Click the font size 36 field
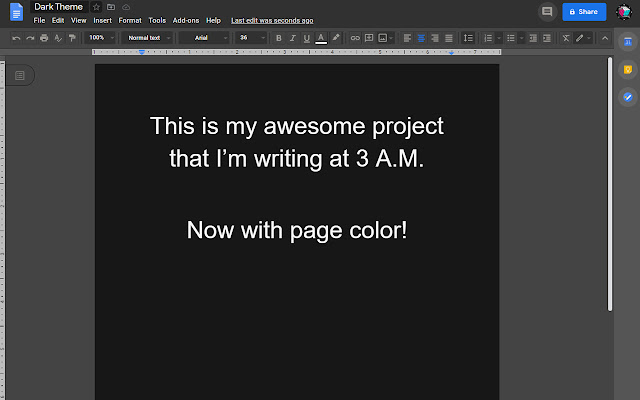 point(245,38)
